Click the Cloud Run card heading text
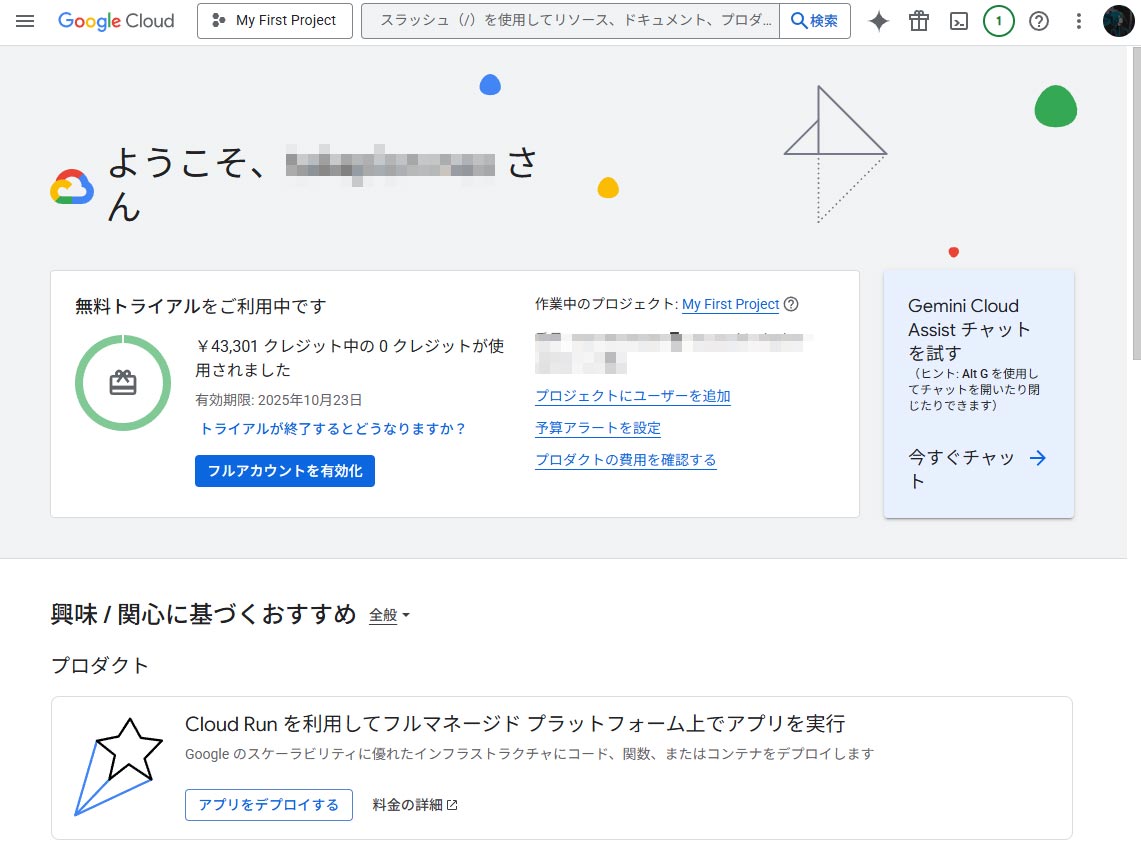This screenshot has height=848, width=1141. (514, 724)
